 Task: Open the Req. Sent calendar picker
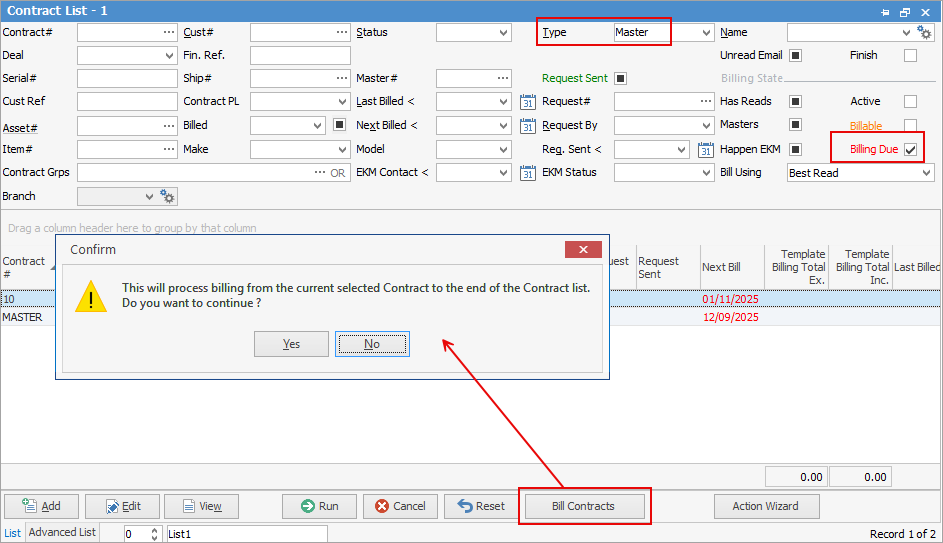(x=705, y=149)
